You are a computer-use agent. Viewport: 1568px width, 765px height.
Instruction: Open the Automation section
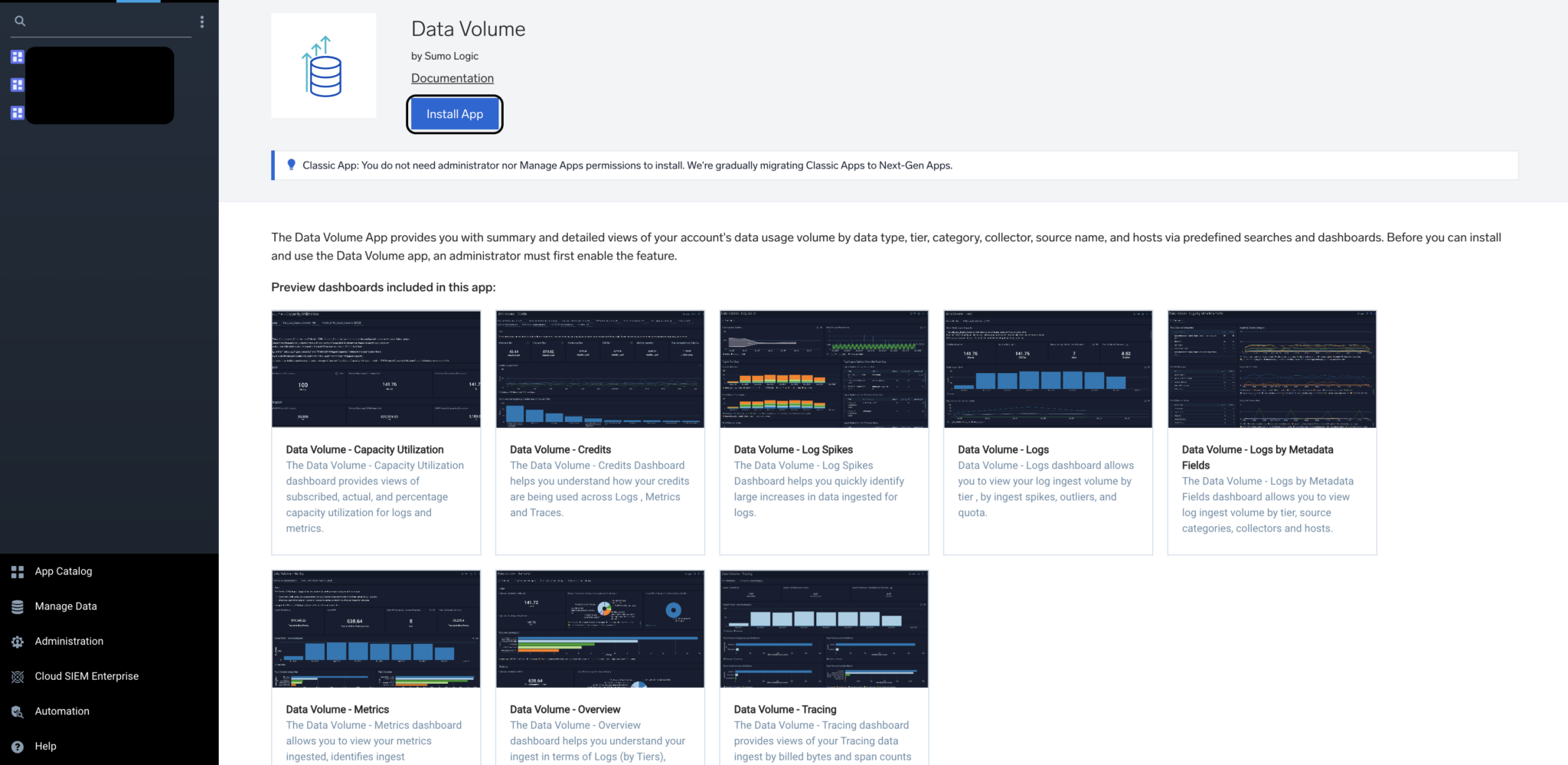point(61,711)
